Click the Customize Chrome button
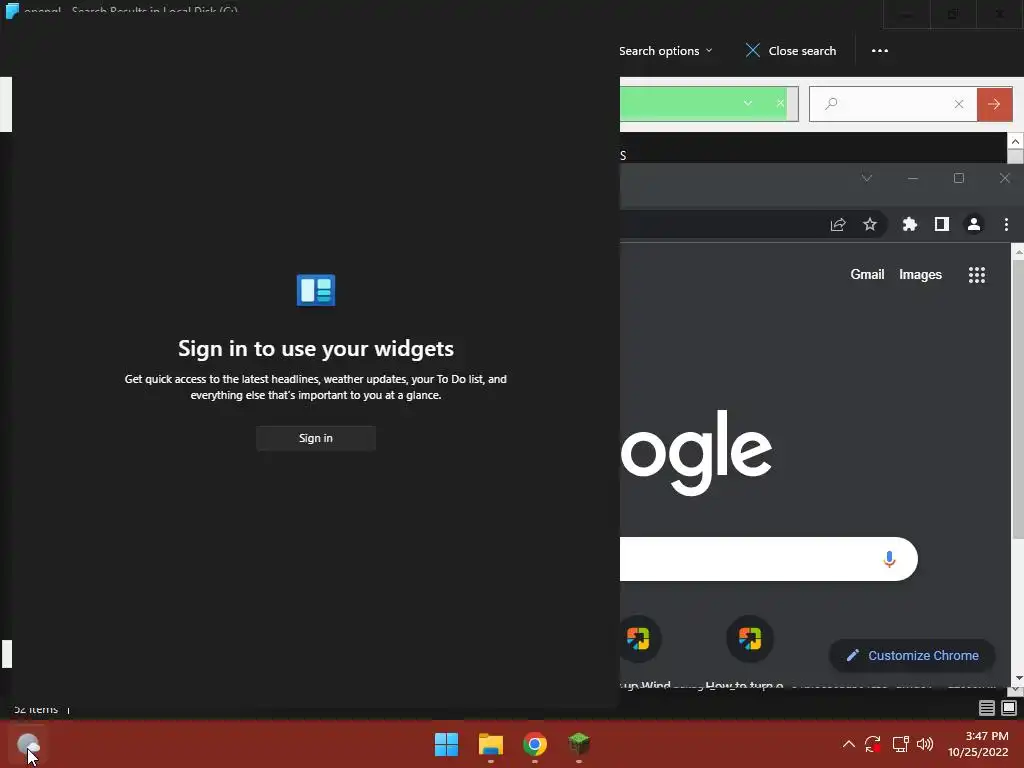This screenshot has width=1024, height=768. click(x=912, y=655)
